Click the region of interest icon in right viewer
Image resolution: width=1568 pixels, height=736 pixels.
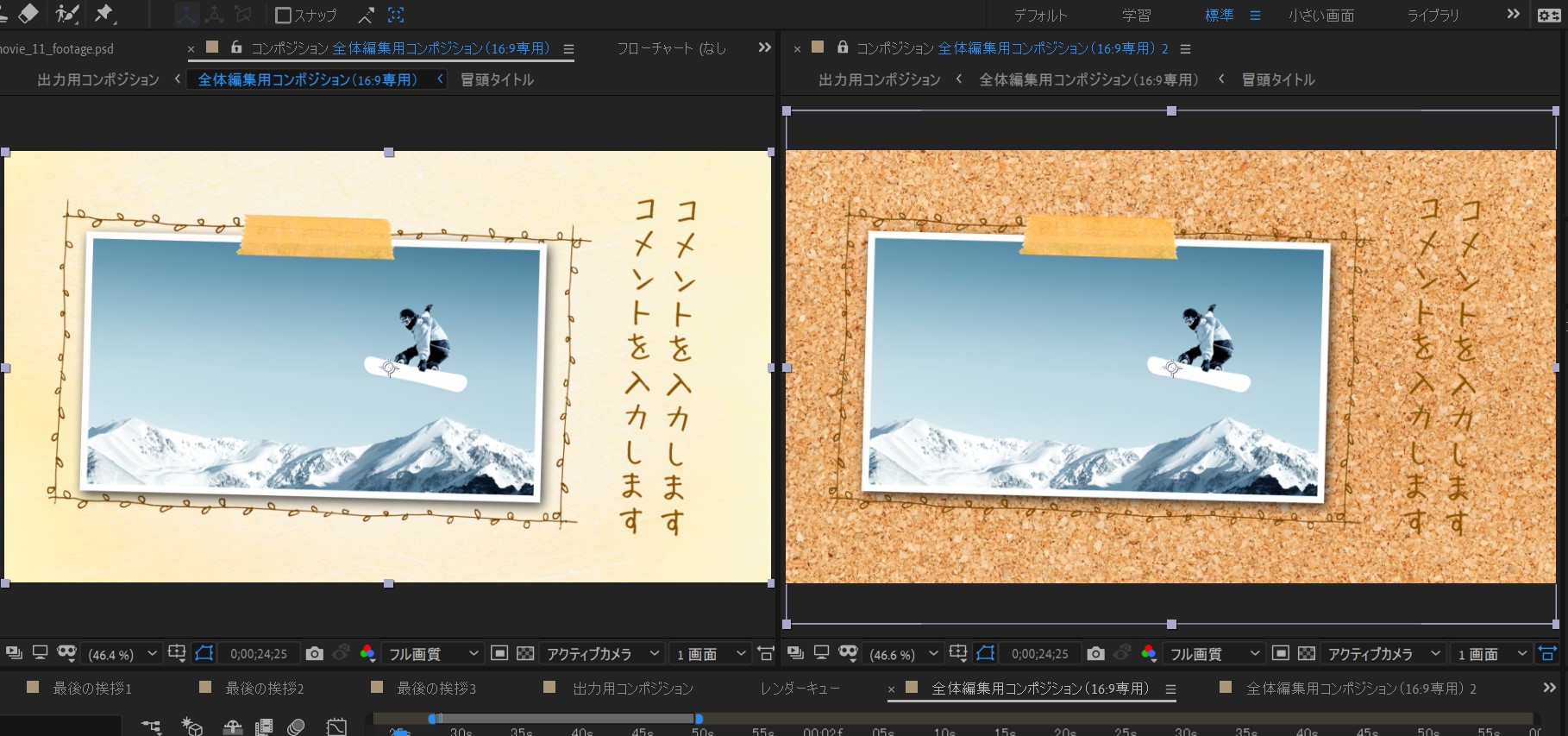pos(958,654)
